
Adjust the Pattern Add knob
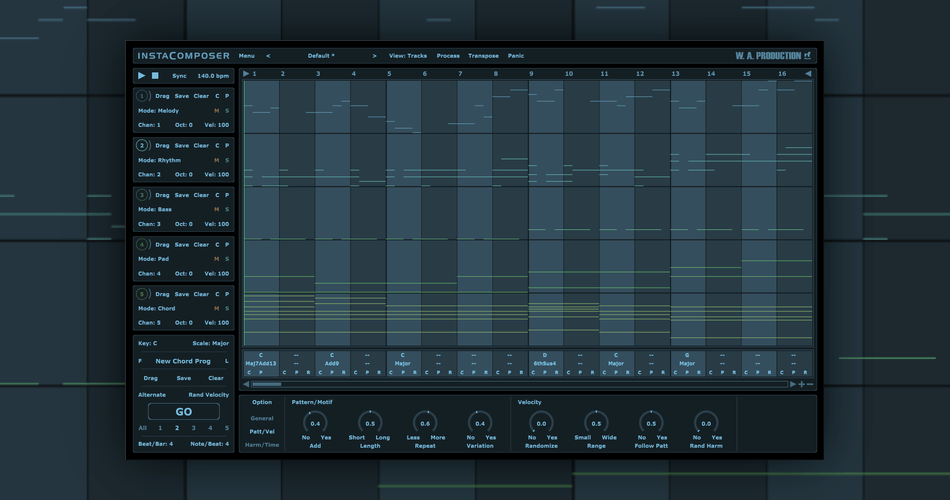pos(315,423)
